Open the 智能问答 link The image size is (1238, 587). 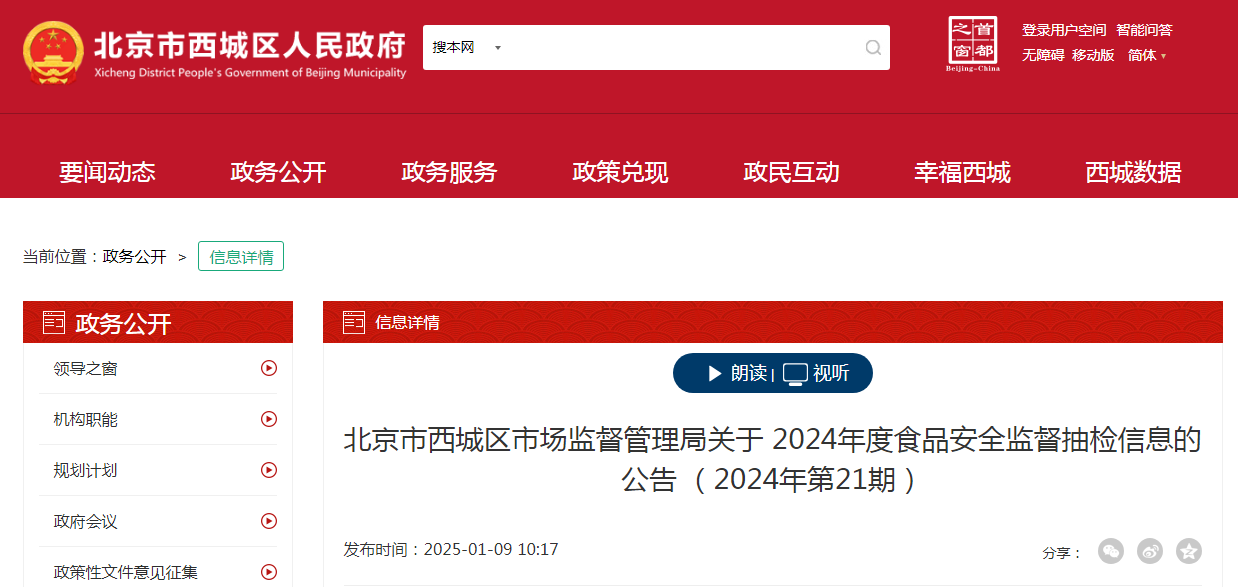click(x=1144, y=30)
